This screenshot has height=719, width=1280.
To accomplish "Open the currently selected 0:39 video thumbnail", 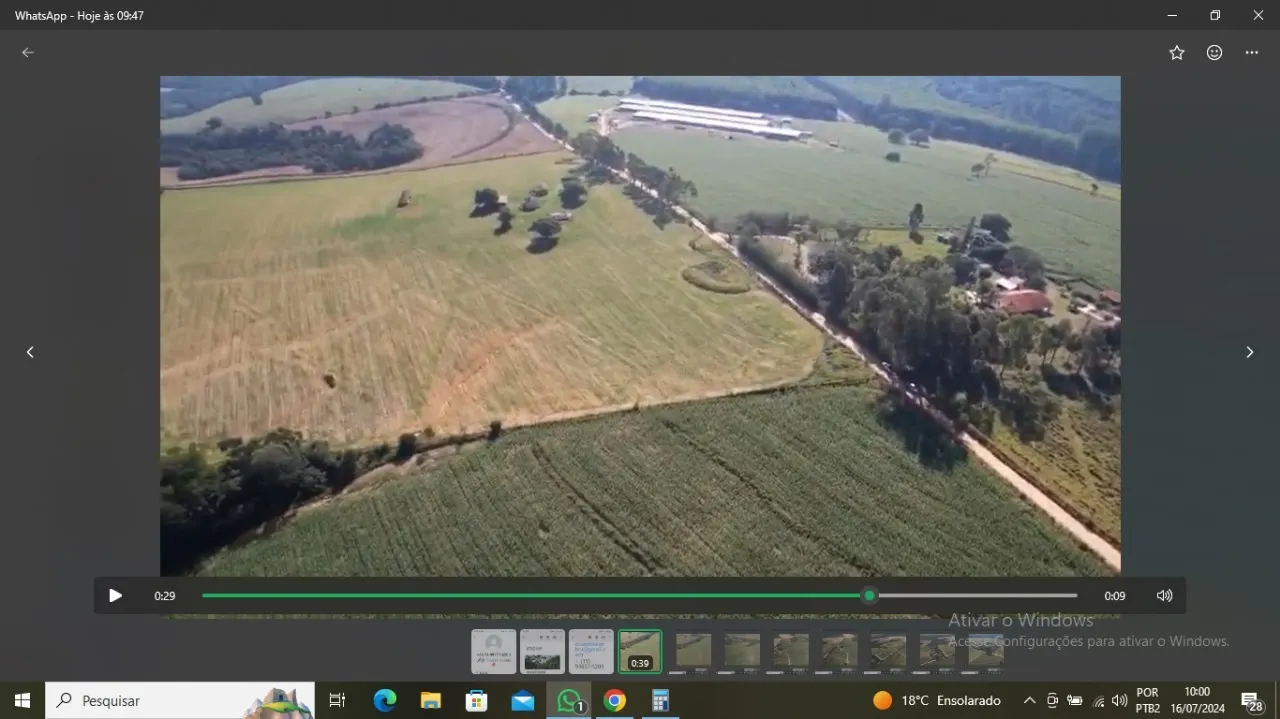I will 640,651.
